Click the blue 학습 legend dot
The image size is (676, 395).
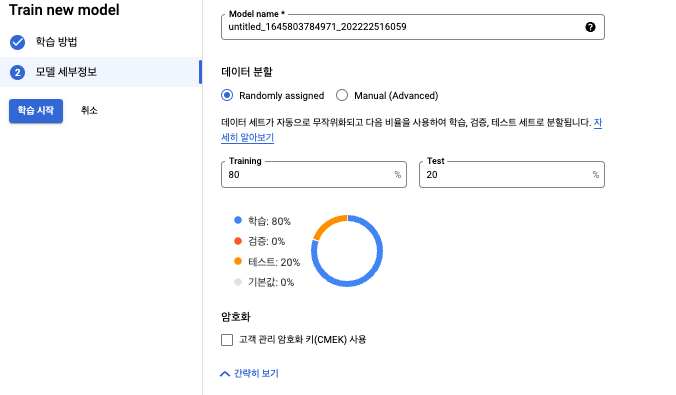pos(238,220)
